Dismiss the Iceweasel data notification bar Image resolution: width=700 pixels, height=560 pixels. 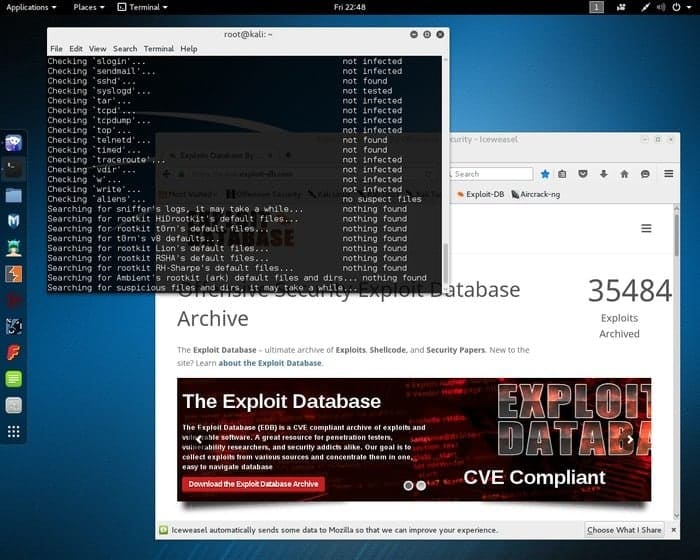coord(673,530)
